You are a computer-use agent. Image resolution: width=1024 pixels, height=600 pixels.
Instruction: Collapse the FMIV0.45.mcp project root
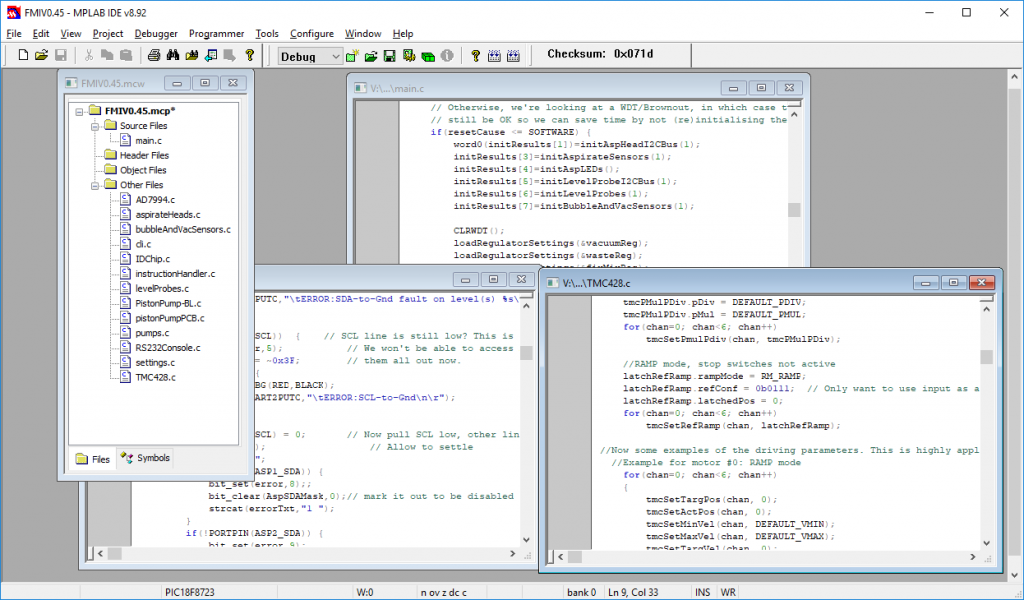[x=79, y=111]
